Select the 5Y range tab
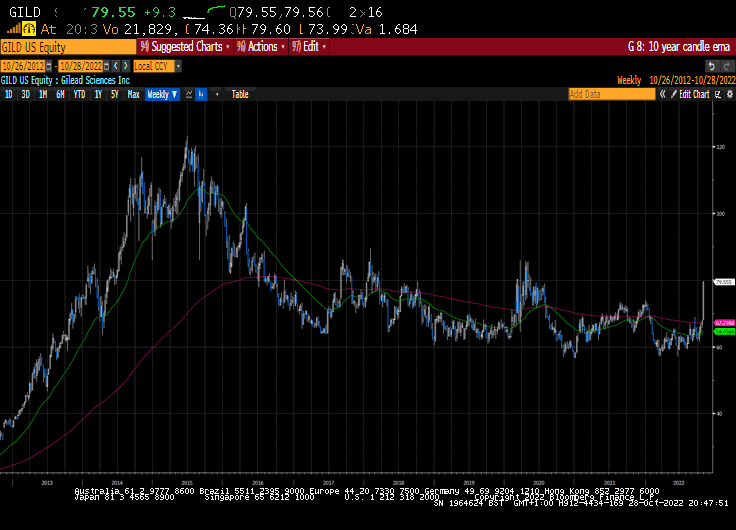 tap(115, 94)
